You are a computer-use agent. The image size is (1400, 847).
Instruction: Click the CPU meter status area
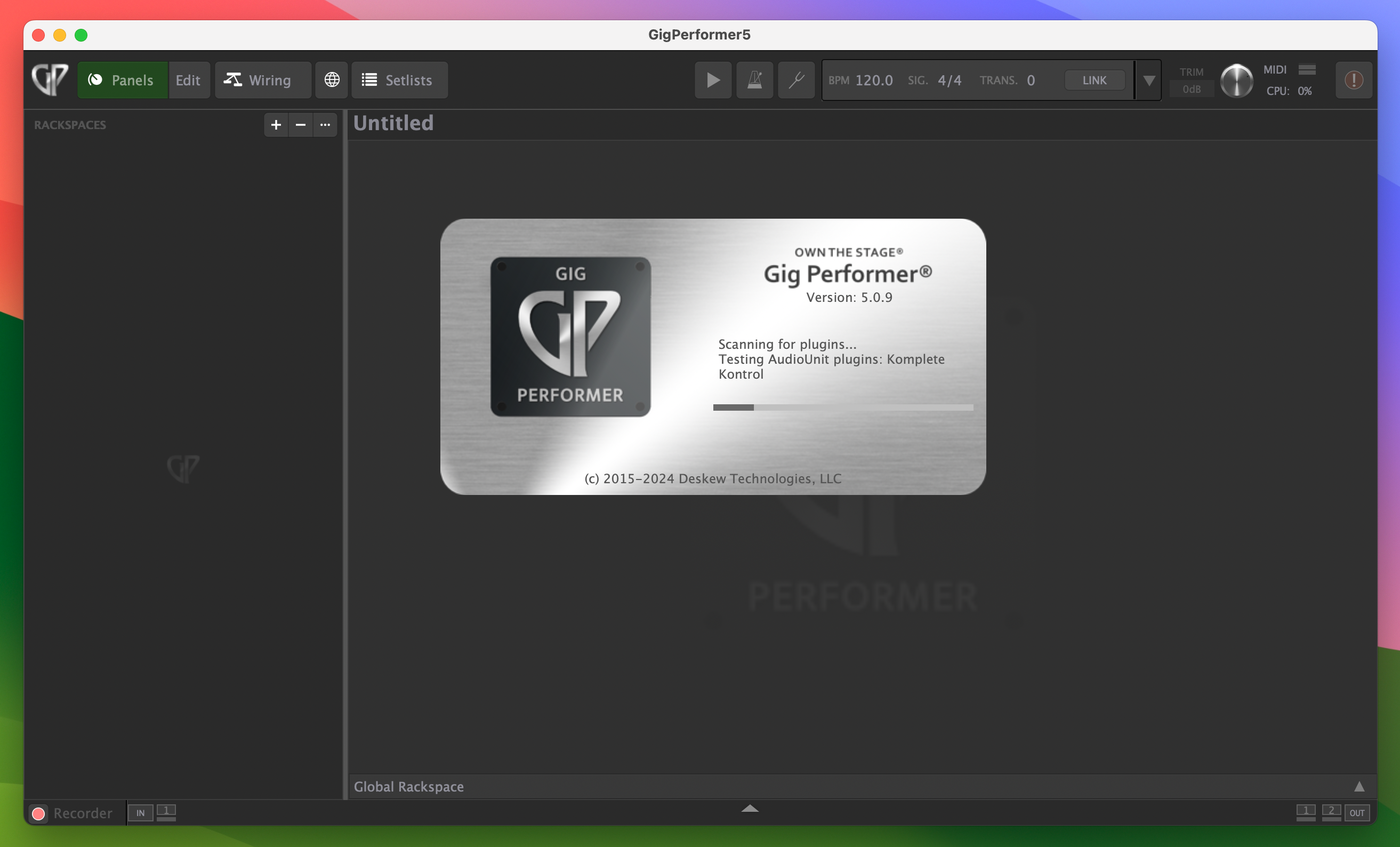(1290, 90)
